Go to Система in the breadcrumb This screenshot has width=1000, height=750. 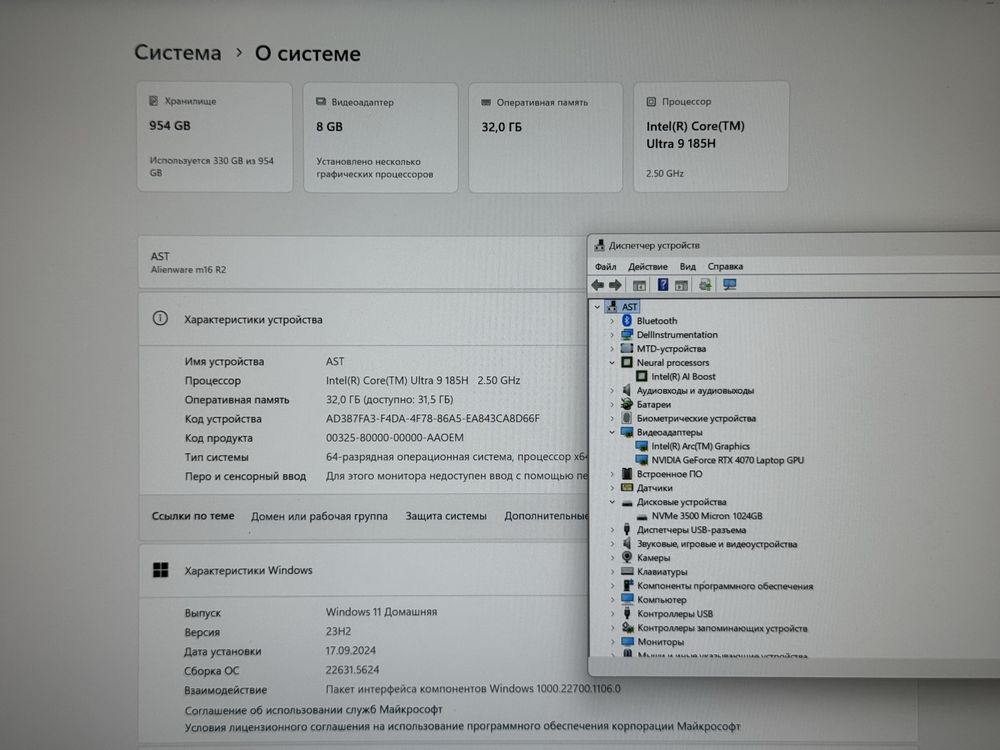point(177,52)
